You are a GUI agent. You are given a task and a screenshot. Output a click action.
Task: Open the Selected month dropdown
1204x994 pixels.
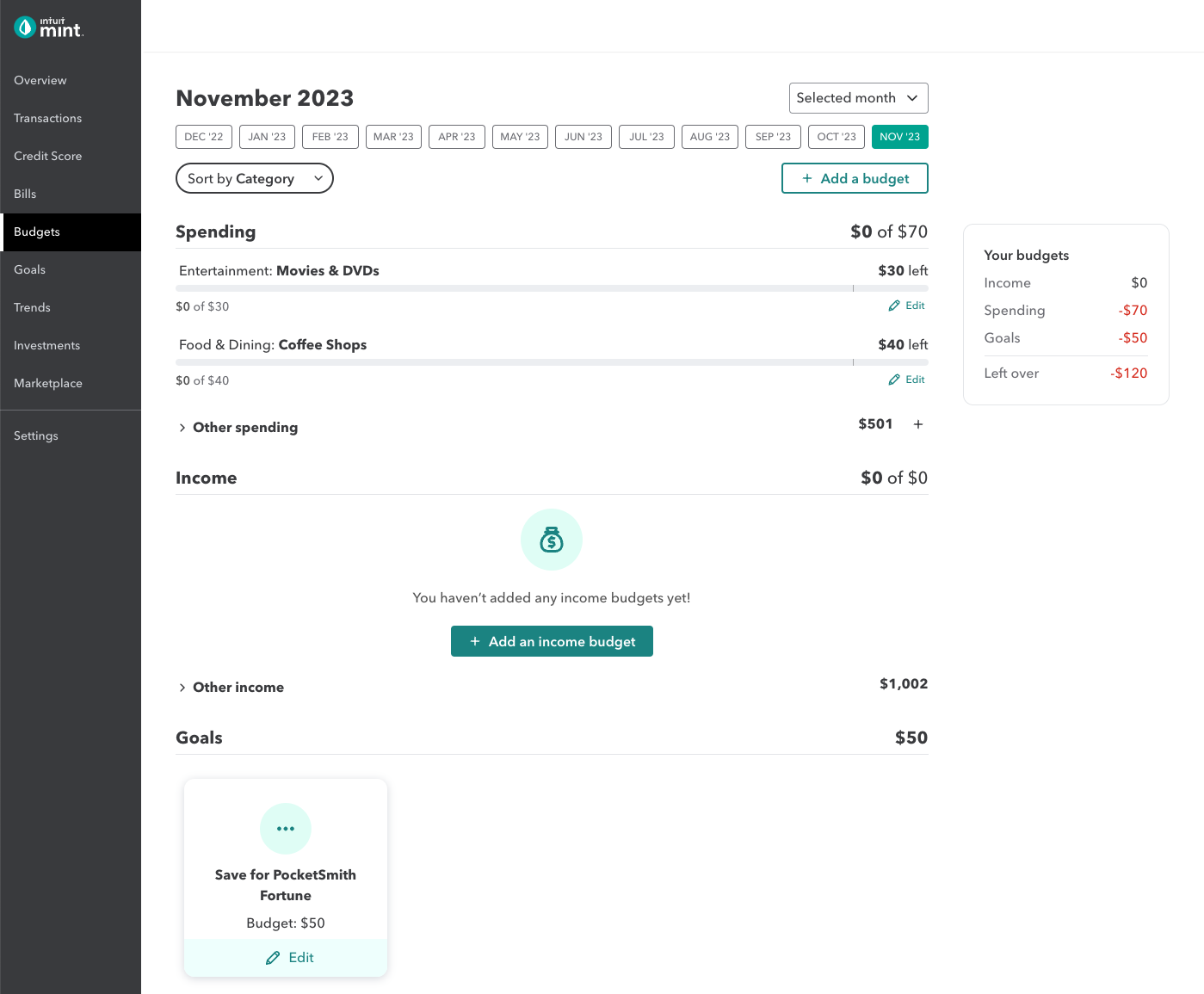point(858,98)
